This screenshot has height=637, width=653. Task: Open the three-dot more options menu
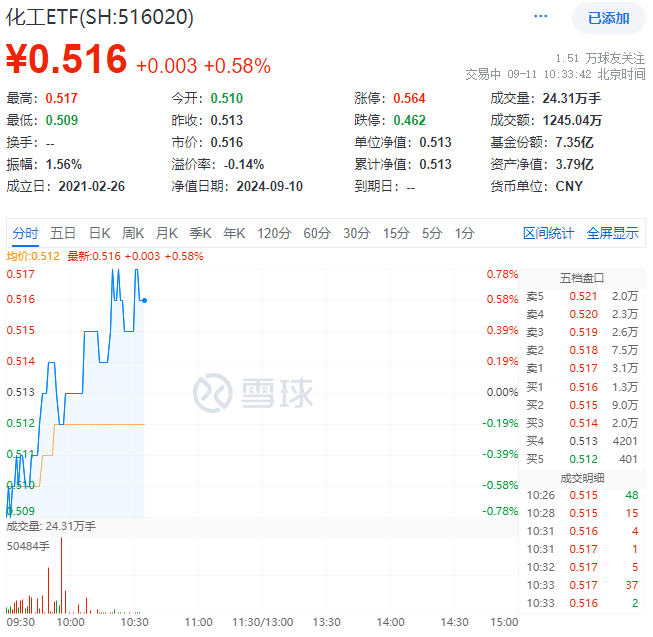coord(540,16)
